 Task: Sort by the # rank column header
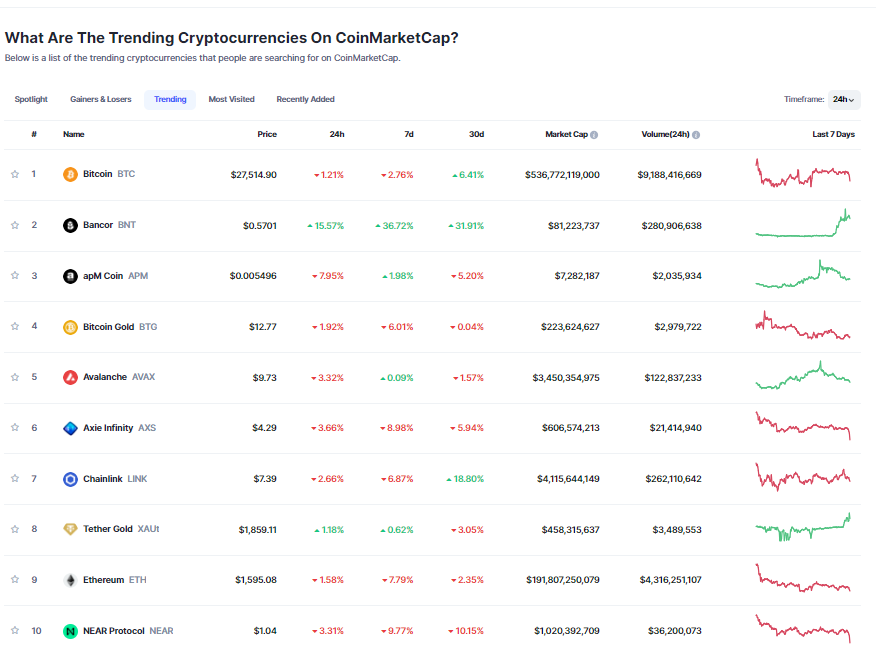pos(34,134)
